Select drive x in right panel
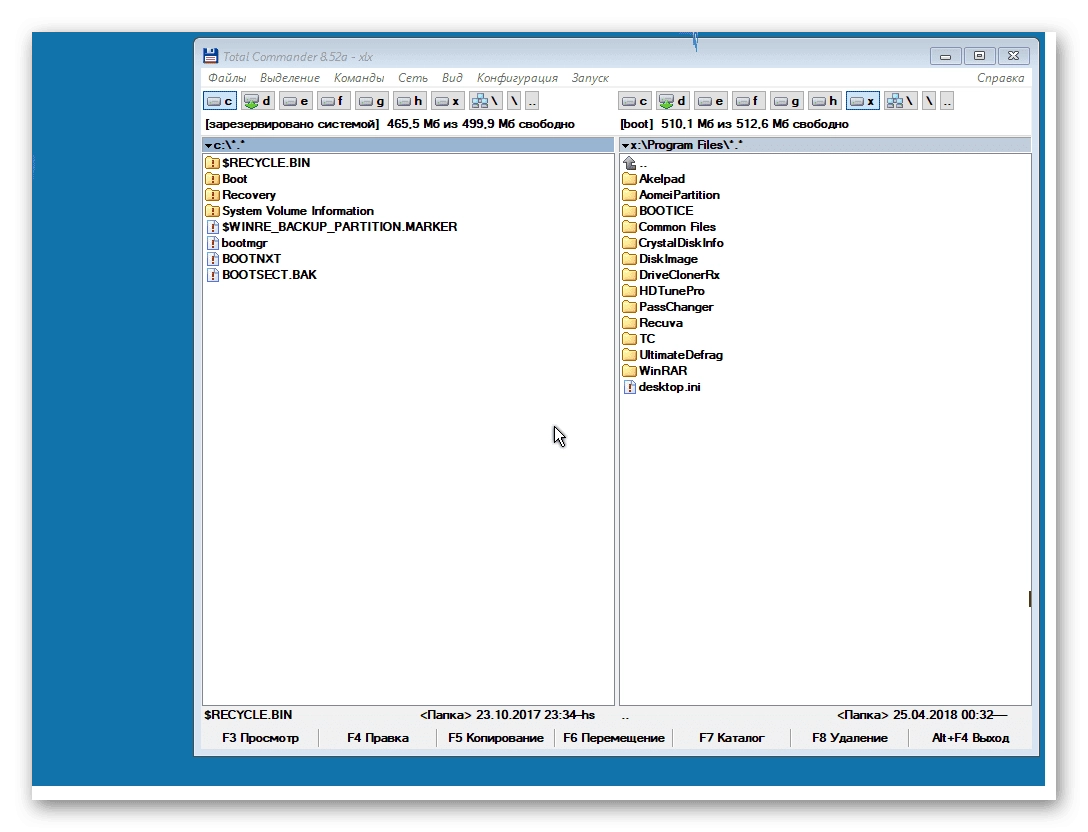Screen dimensions: 1088x832 point(862,101)
